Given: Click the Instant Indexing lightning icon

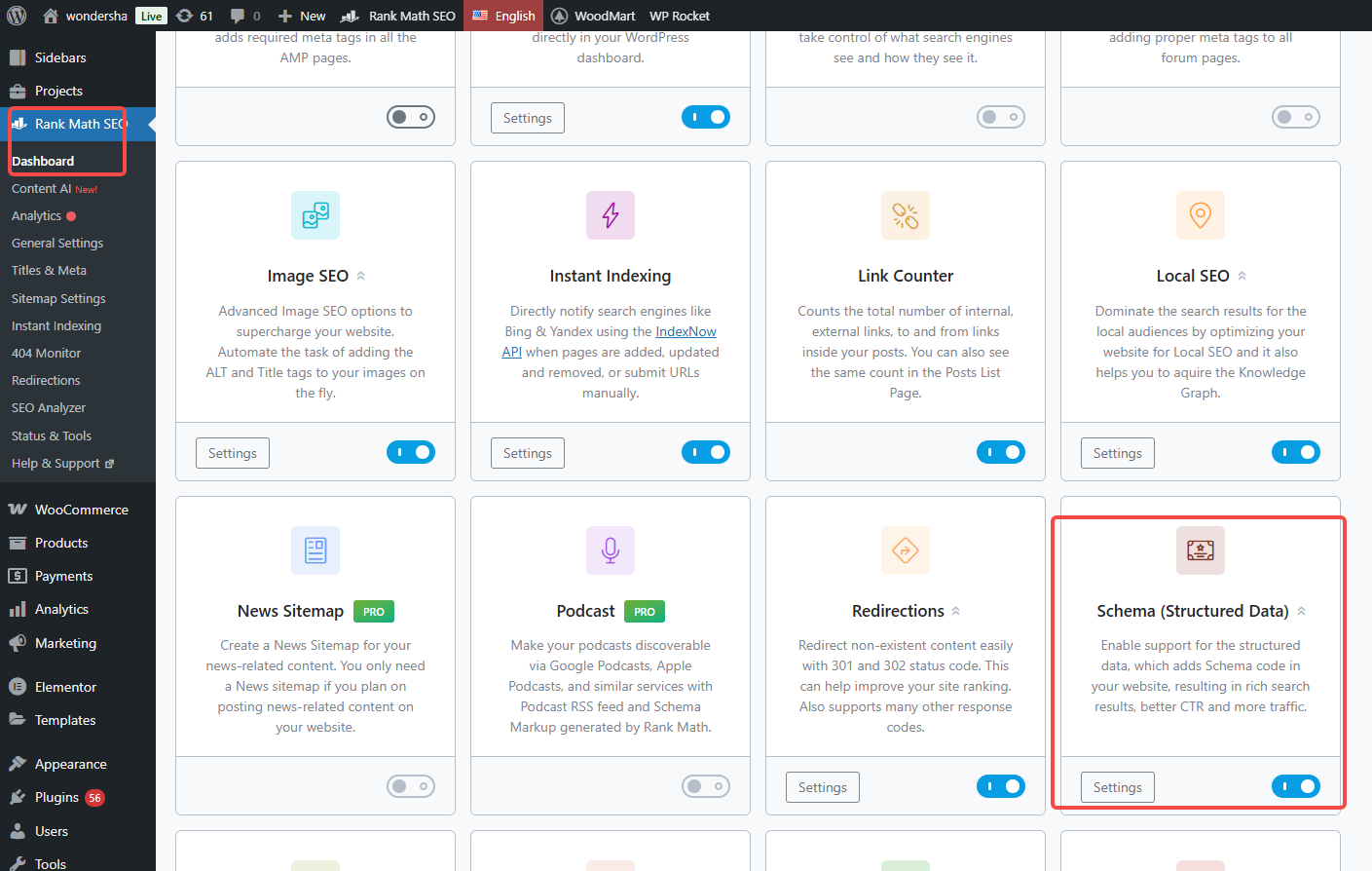Looking at the screenshot, I should pos(610,215).
